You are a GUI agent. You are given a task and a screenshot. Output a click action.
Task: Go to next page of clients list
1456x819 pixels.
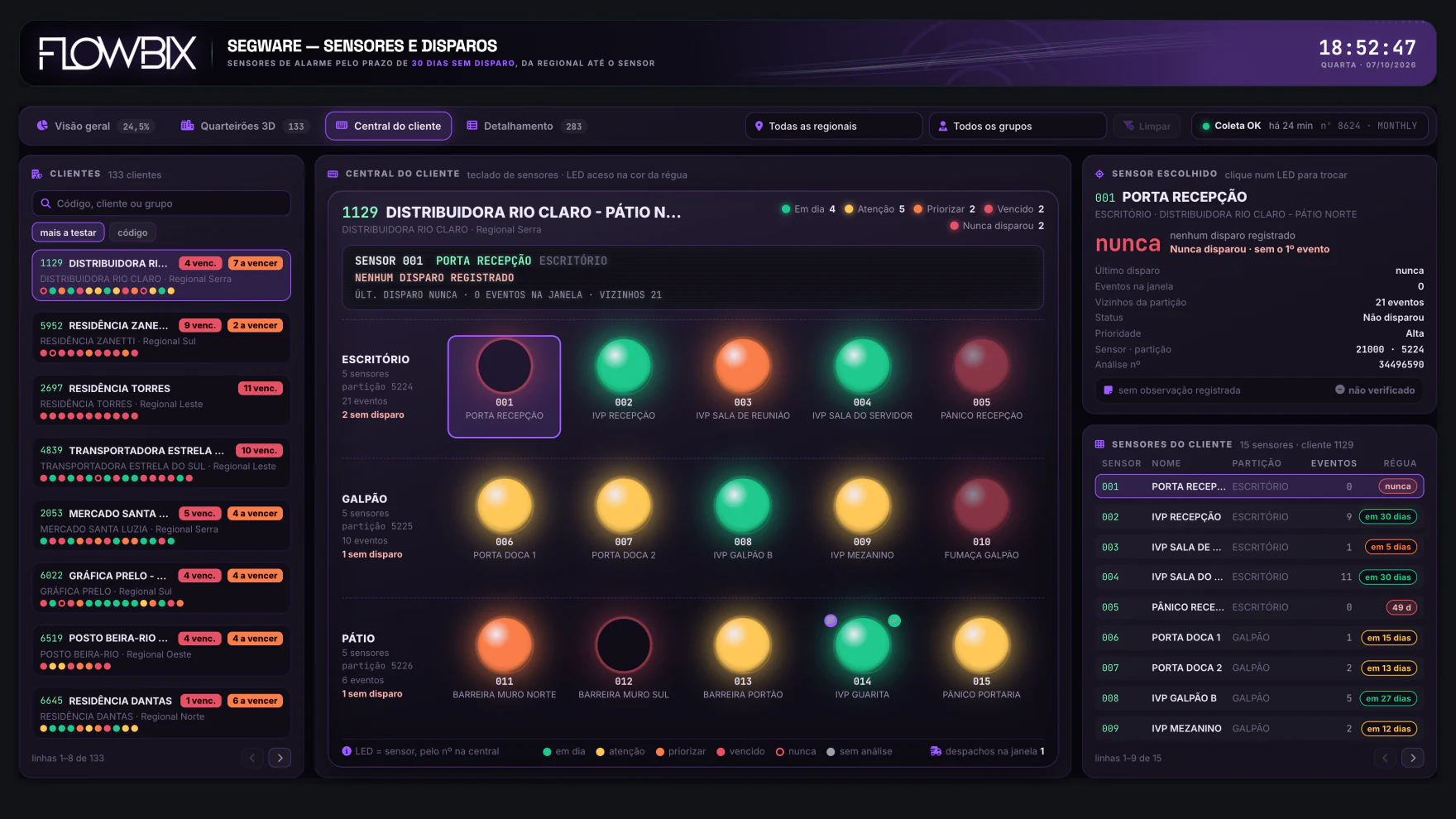pos(280,758)
